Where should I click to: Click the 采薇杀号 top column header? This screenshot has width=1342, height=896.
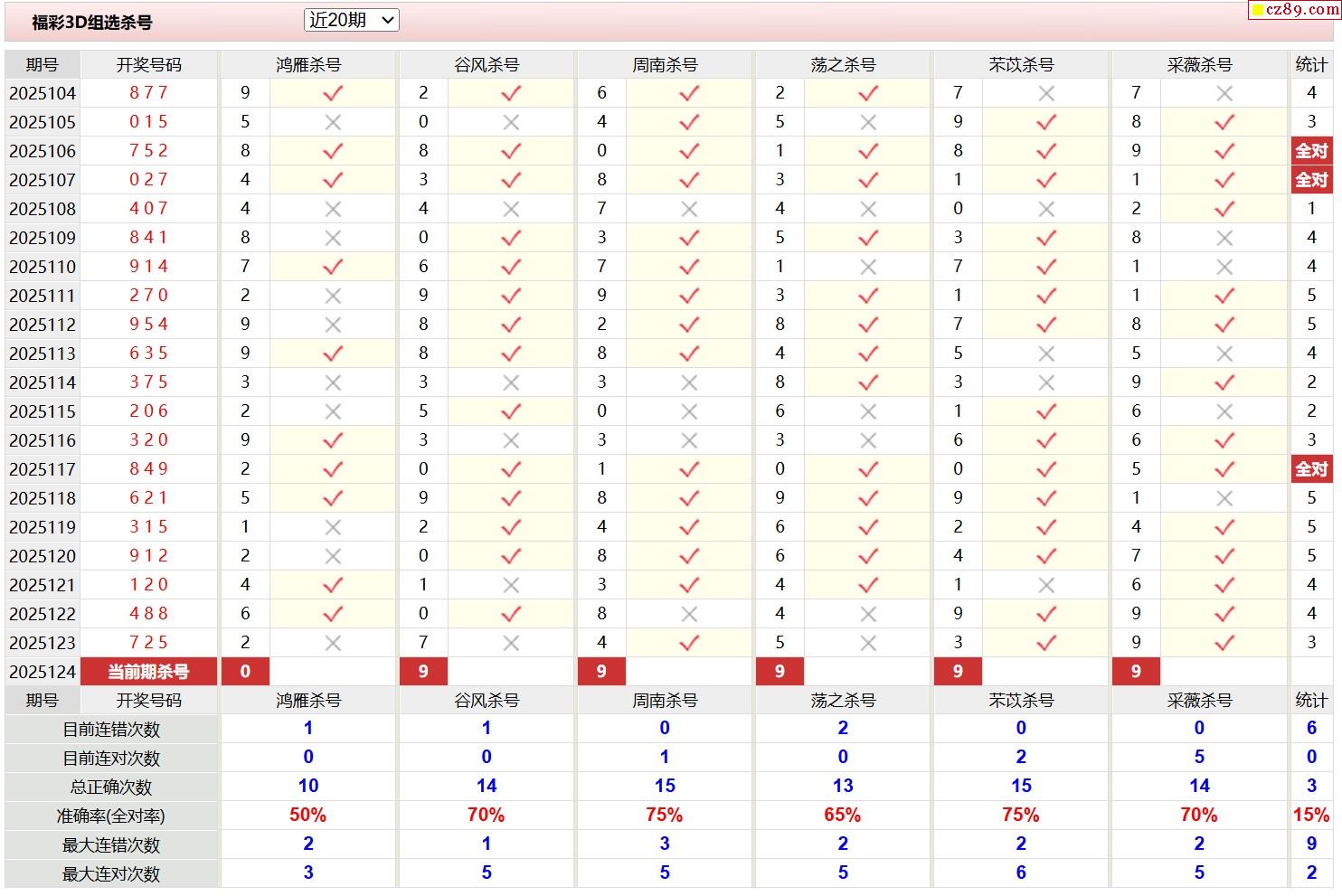pos(1199,65)
